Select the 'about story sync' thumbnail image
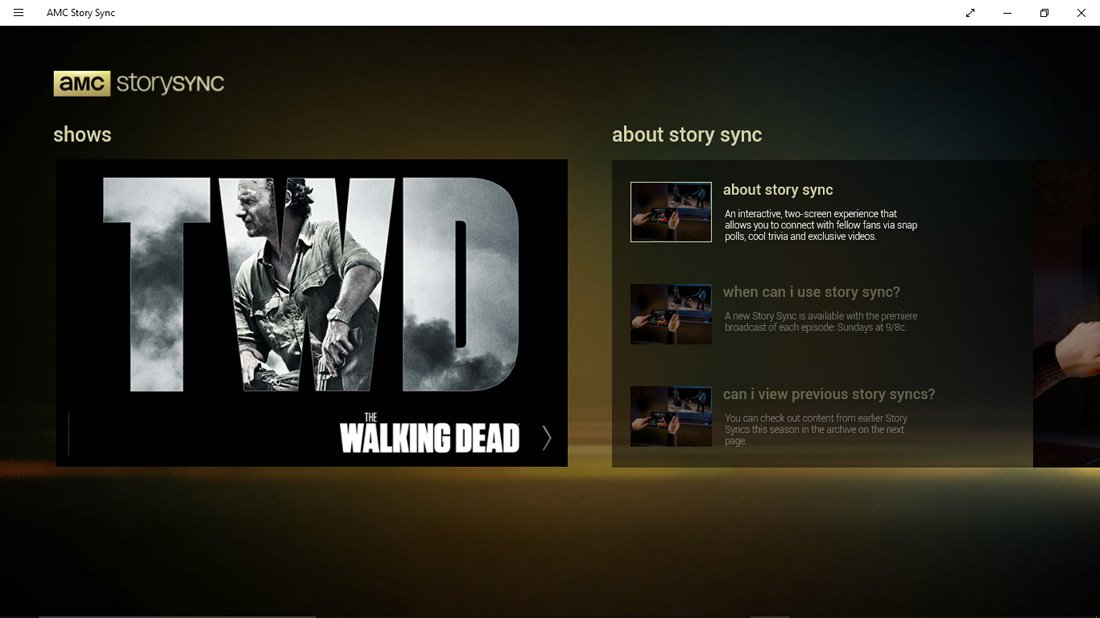This screenshot has height=618, width=1100. (x=671, y=212)
